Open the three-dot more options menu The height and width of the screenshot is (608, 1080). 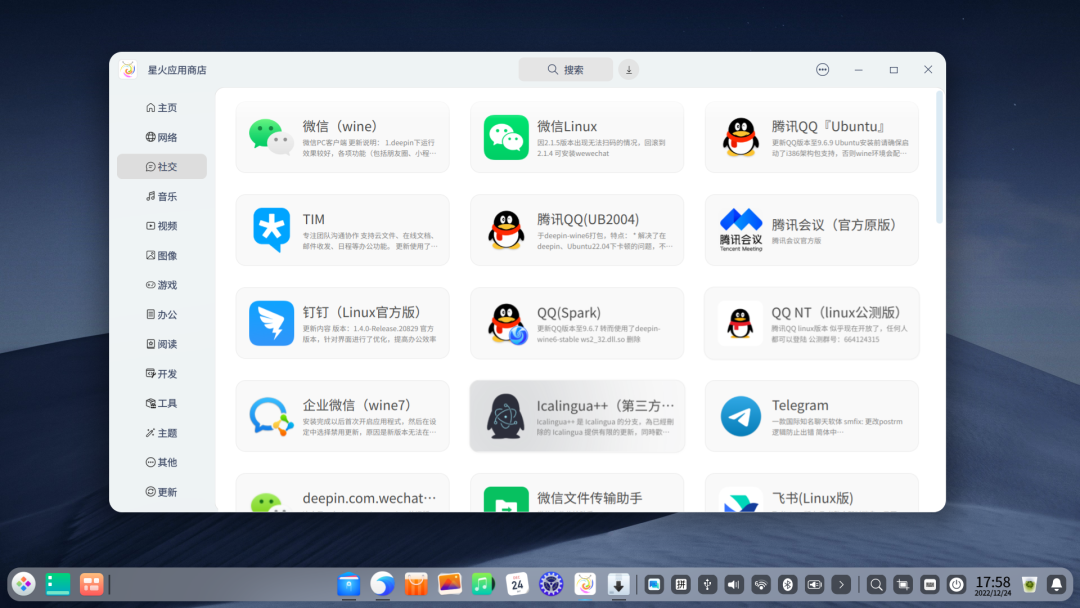[x=822, y=69]
